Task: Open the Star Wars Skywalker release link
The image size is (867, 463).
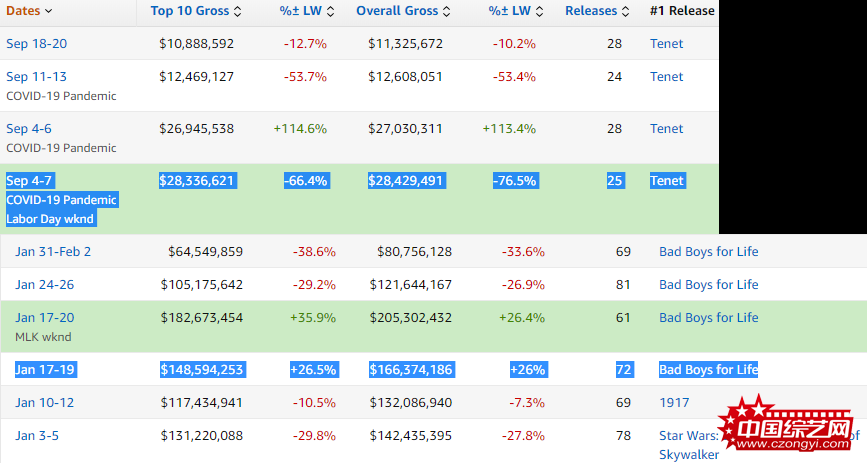Action: (x=689, y=445)
